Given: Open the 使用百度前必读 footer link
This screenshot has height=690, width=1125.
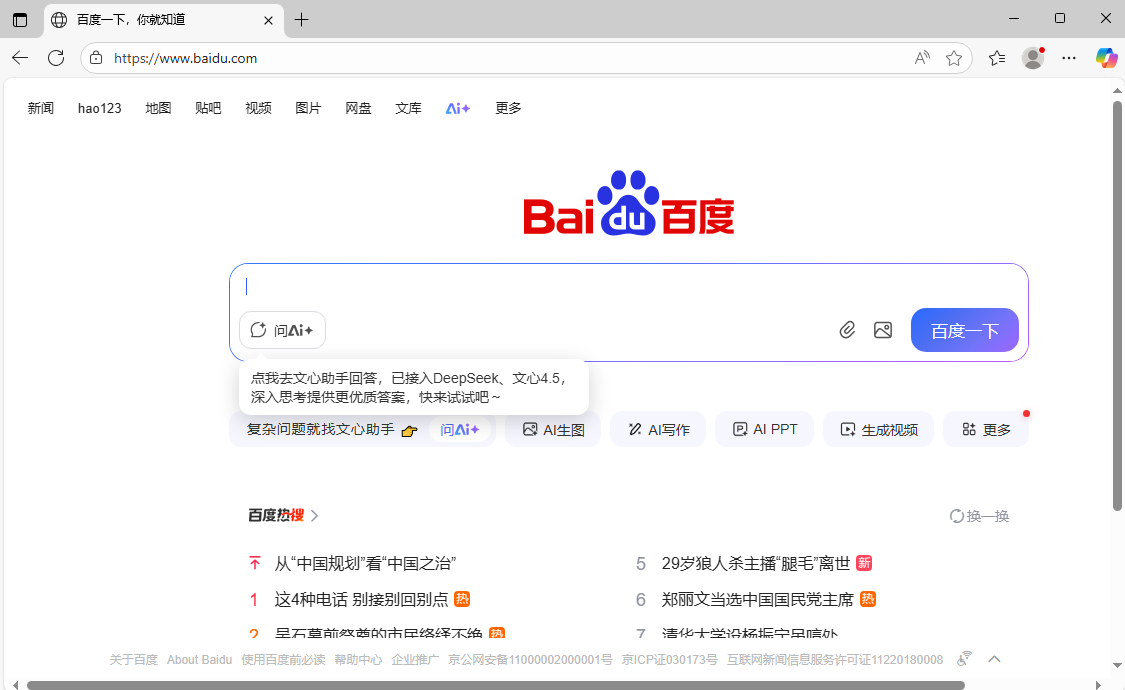Looking at the screenshot, I should click(283, 659).
